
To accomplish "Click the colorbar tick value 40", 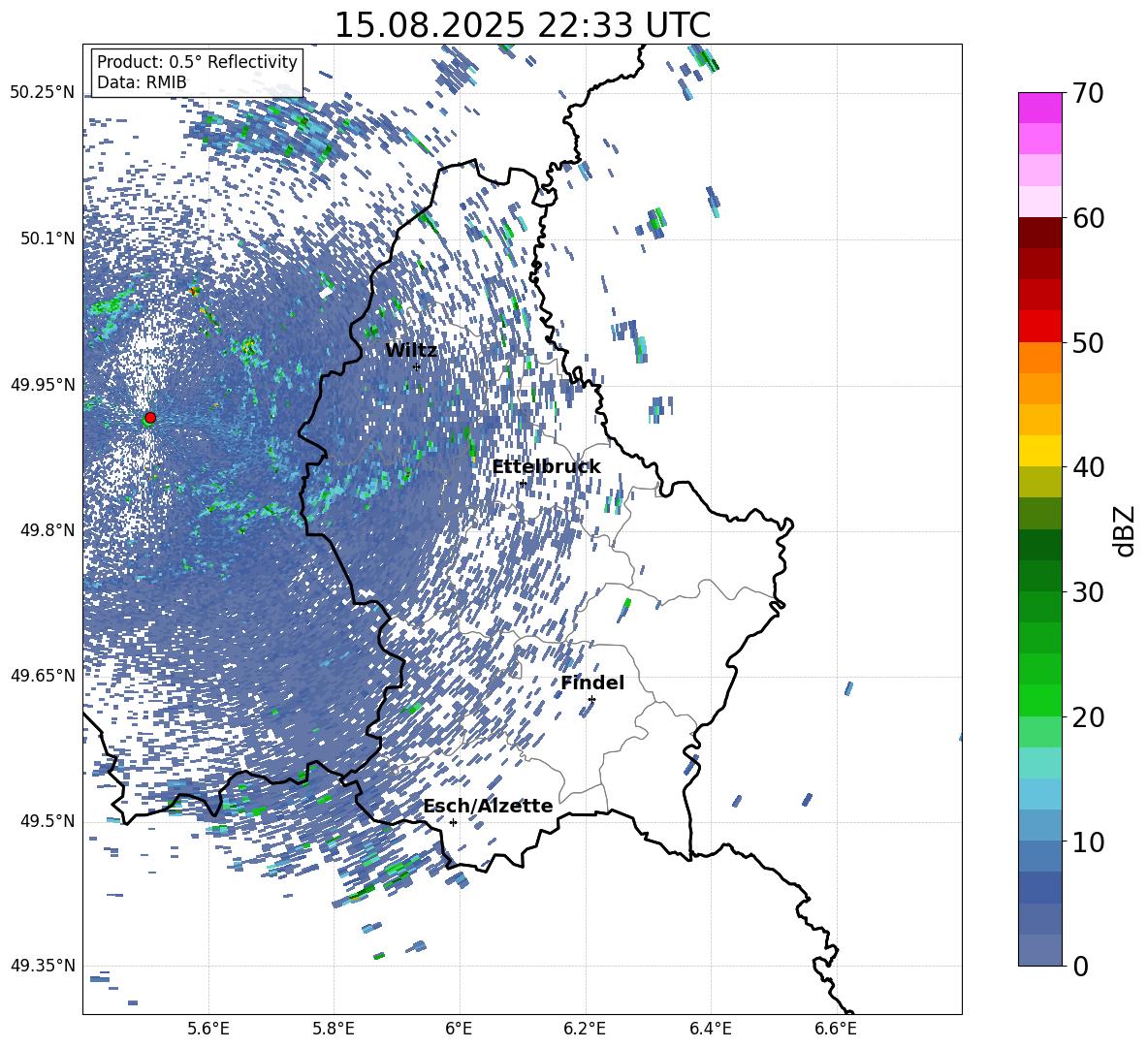I will pyautogui.click(x=1089, y=467).
